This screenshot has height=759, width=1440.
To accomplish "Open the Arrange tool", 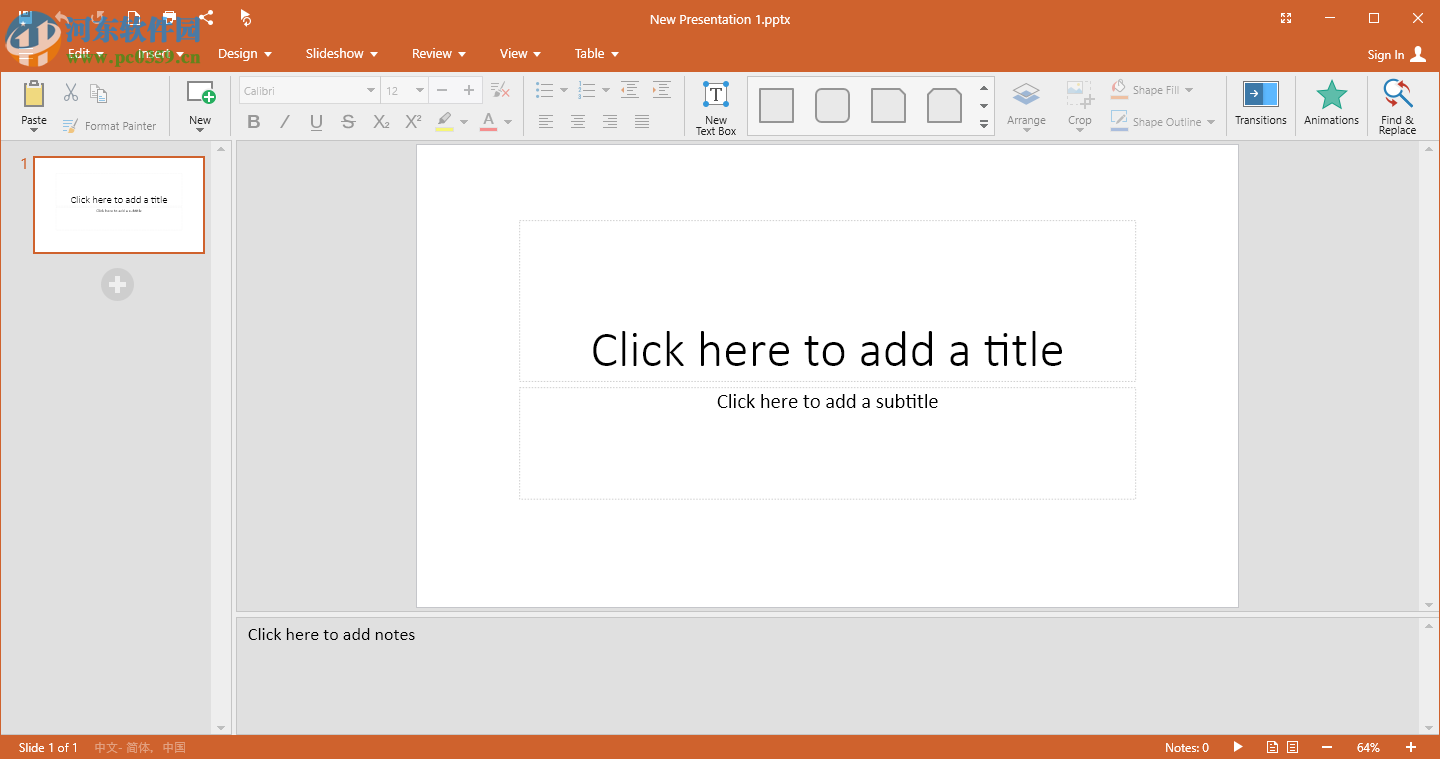I will click(1026, 105).
